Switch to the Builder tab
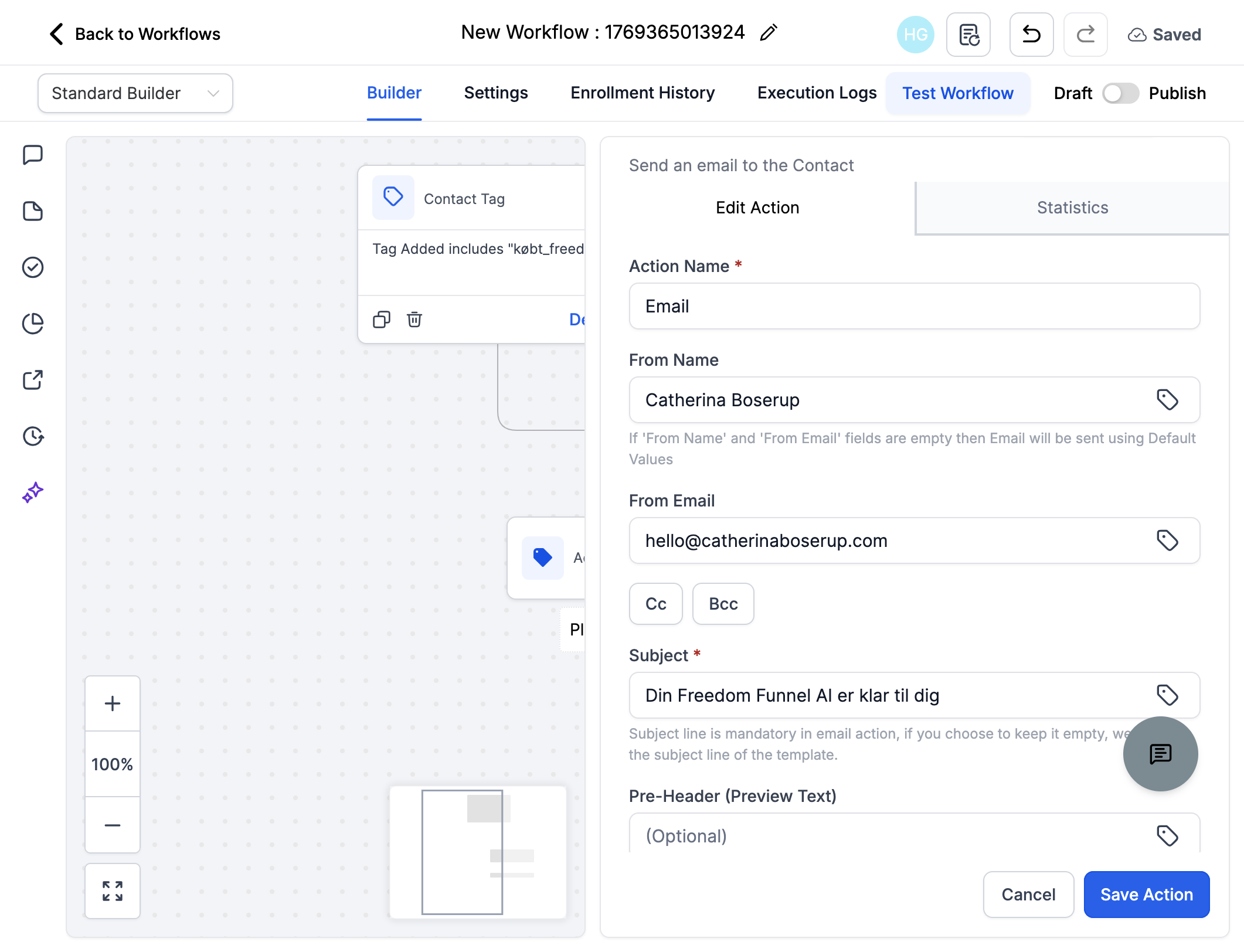The height and width of the screenshot is (952, 1244). click(394, 93)
